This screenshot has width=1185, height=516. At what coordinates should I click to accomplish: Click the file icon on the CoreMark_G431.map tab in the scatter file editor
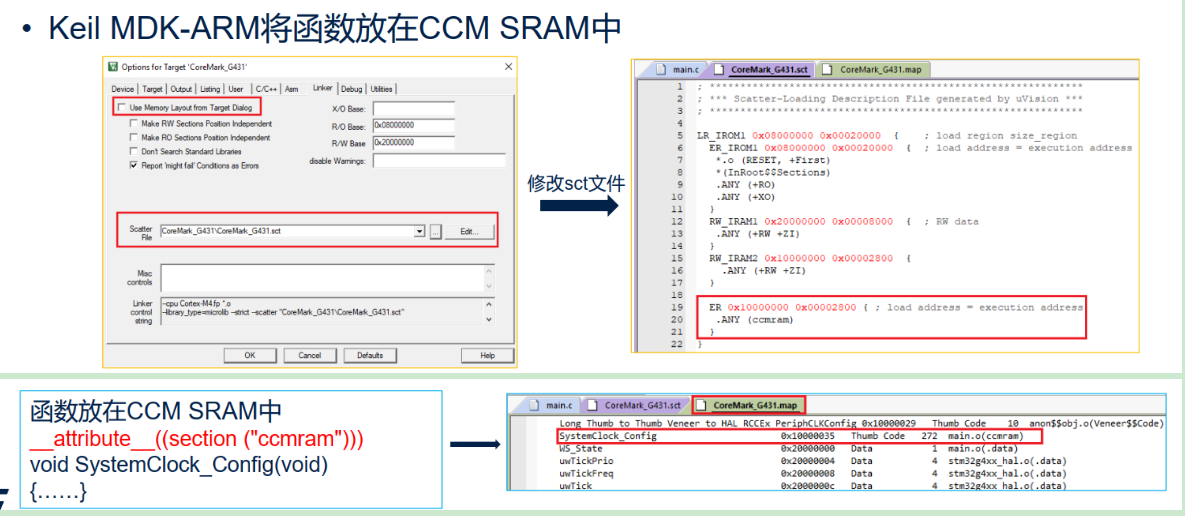coord(828,70)
